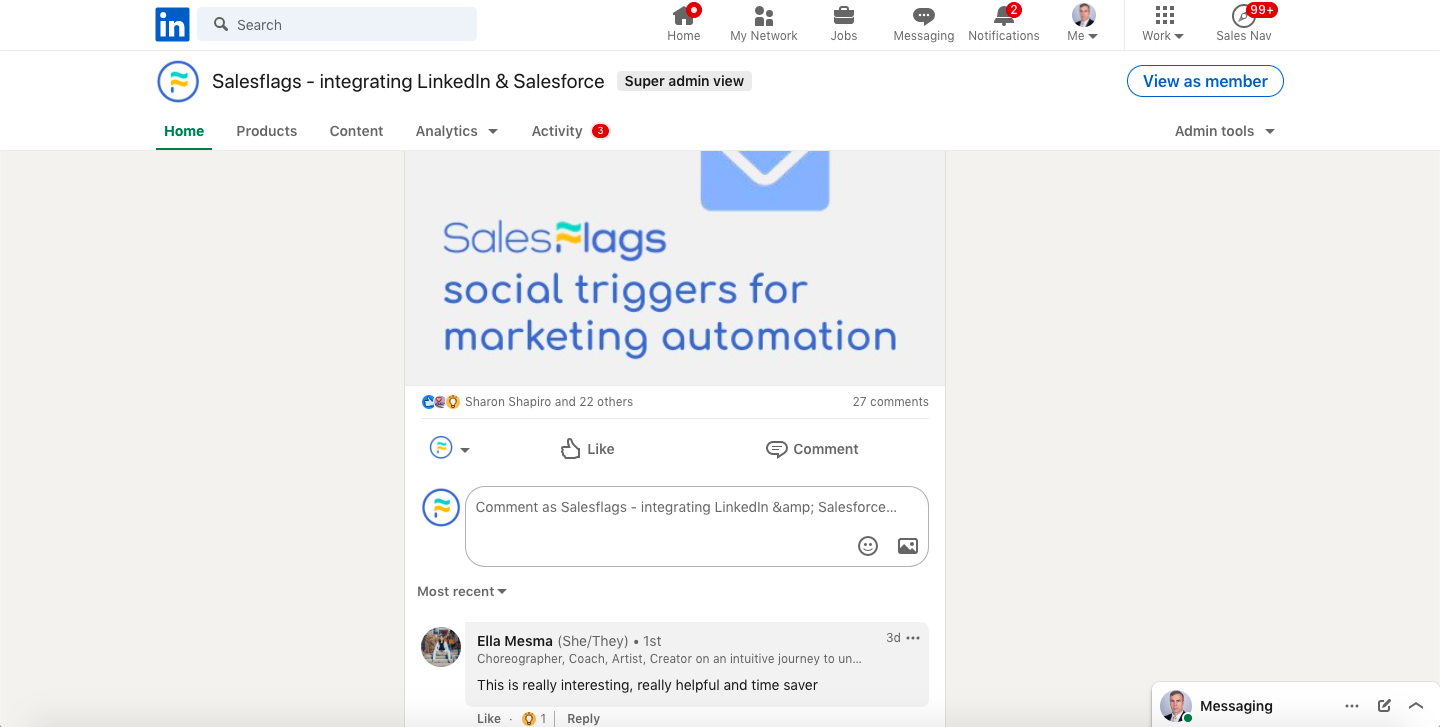Add a photo to the comment
This screenshot has height=727, width=1440.
point(908,546)
